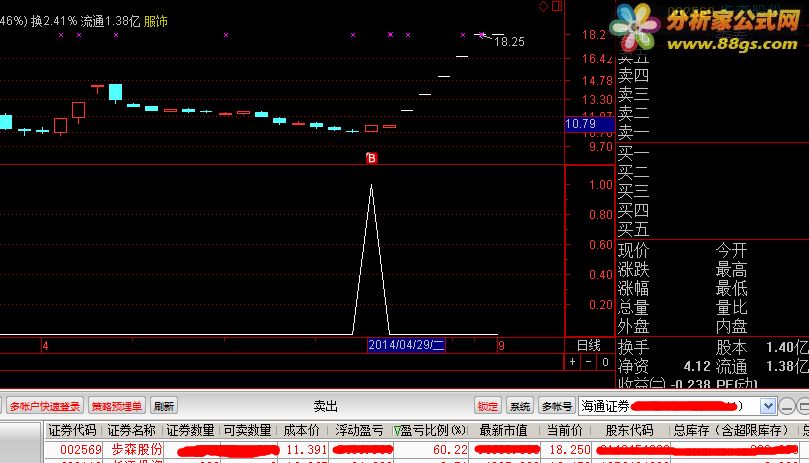Image resolution: width=809 pixels, height=463 pixels.
Task: Click the 卖二 order book row
Action: click(x=633, y=113)
